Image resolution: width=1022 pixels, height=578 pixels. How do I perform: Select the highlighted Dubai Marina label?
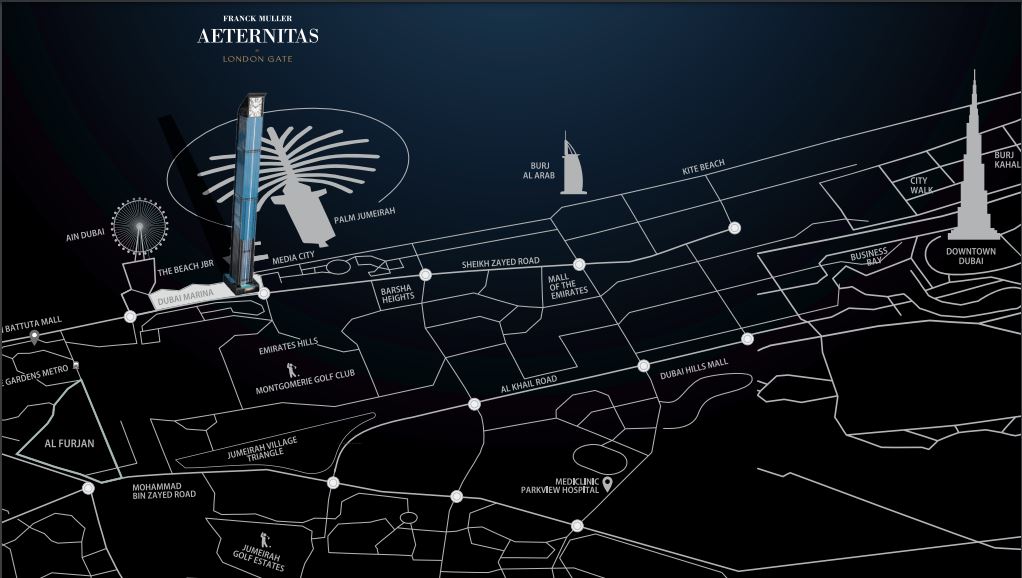point(186,298)
